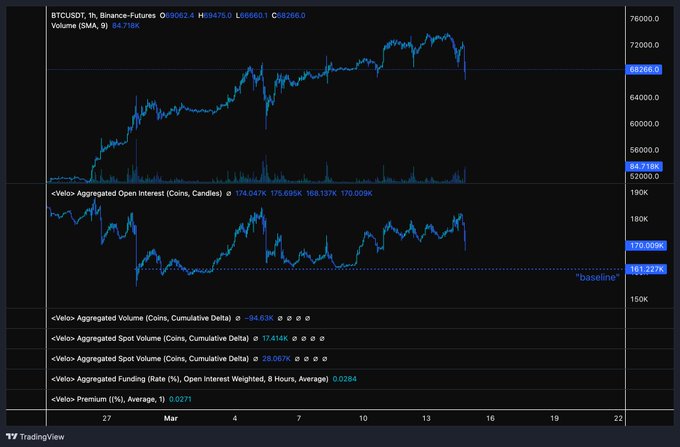This screenshot has width=680, height=447.
Task: Click the cumulative delta value -94.63K
Action: (259, 318)
